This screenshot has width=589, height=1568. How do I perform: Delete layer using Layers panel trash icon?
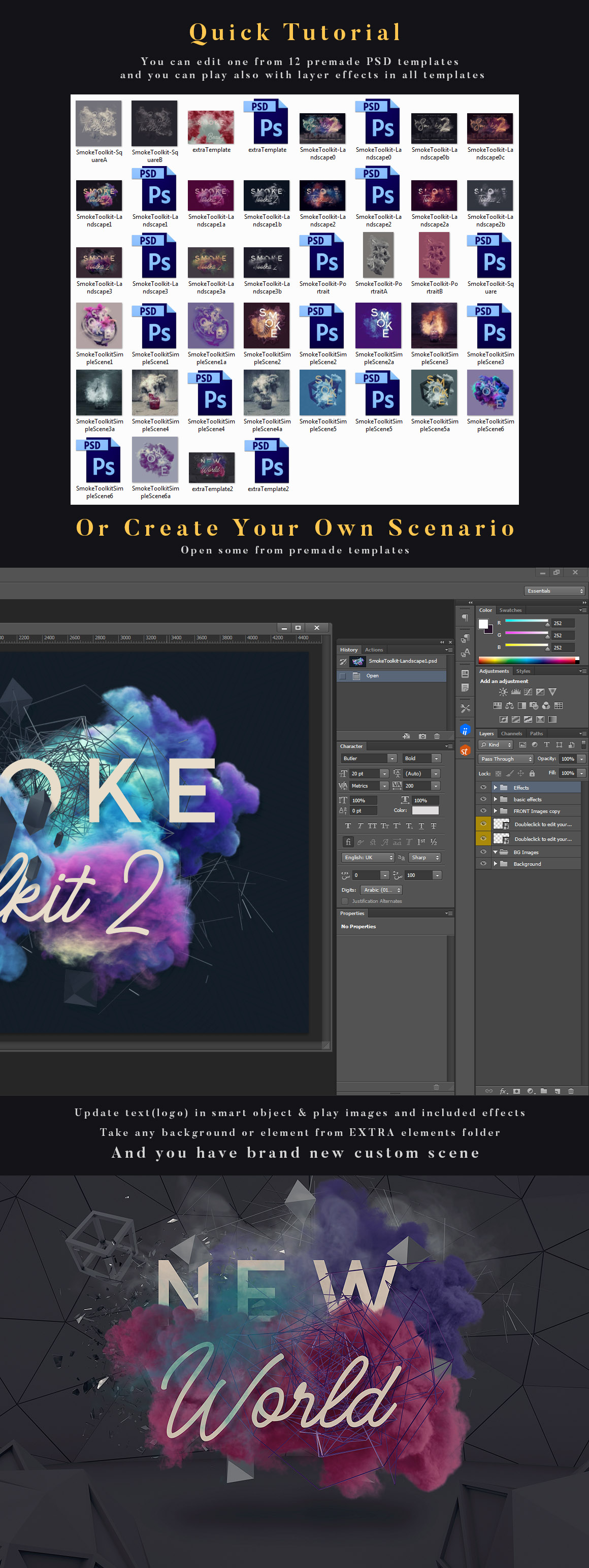coord(571,1091)
